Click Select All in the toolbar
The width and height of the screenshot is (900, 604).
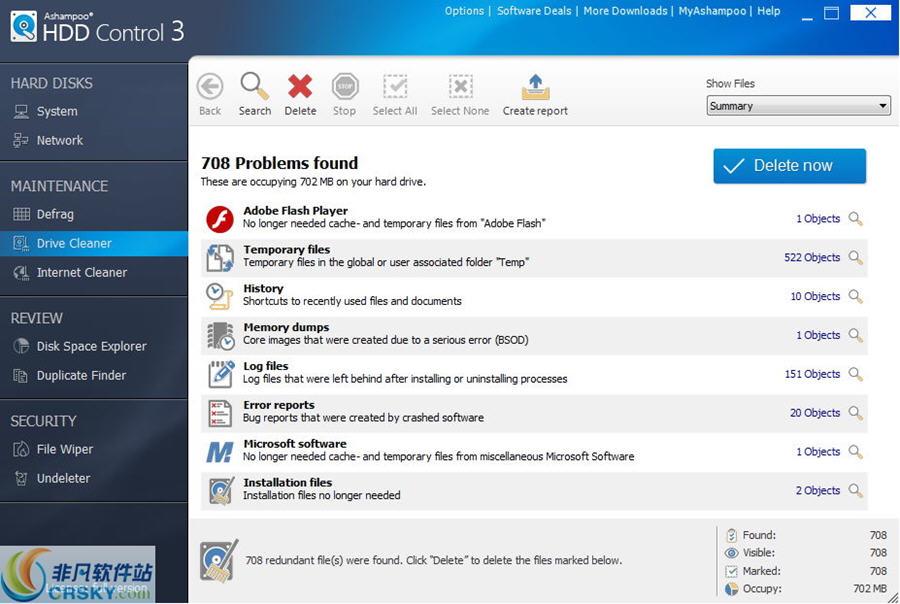tap(395, 93)
